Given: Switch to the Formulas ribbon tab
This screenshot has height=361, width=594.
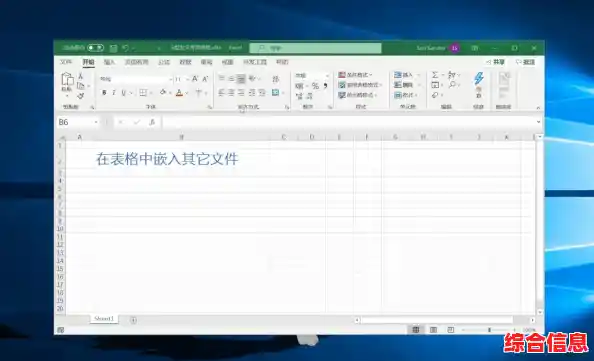Looking at the screenshot, I should pos(164,62).
